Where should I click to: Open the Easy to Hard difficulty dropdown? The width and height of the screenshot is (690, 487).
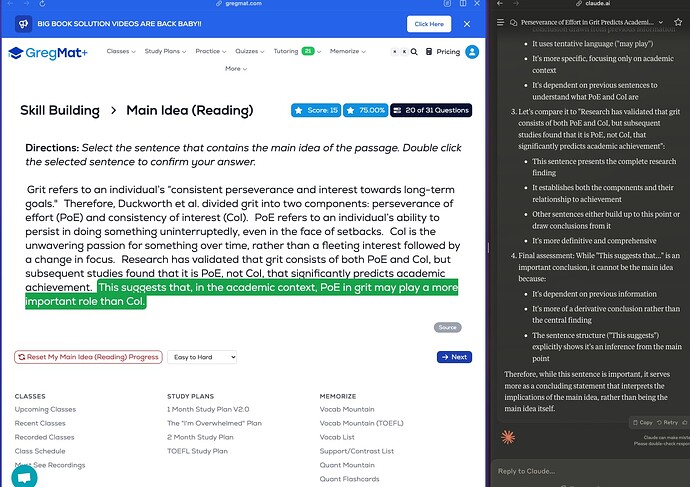202,357
